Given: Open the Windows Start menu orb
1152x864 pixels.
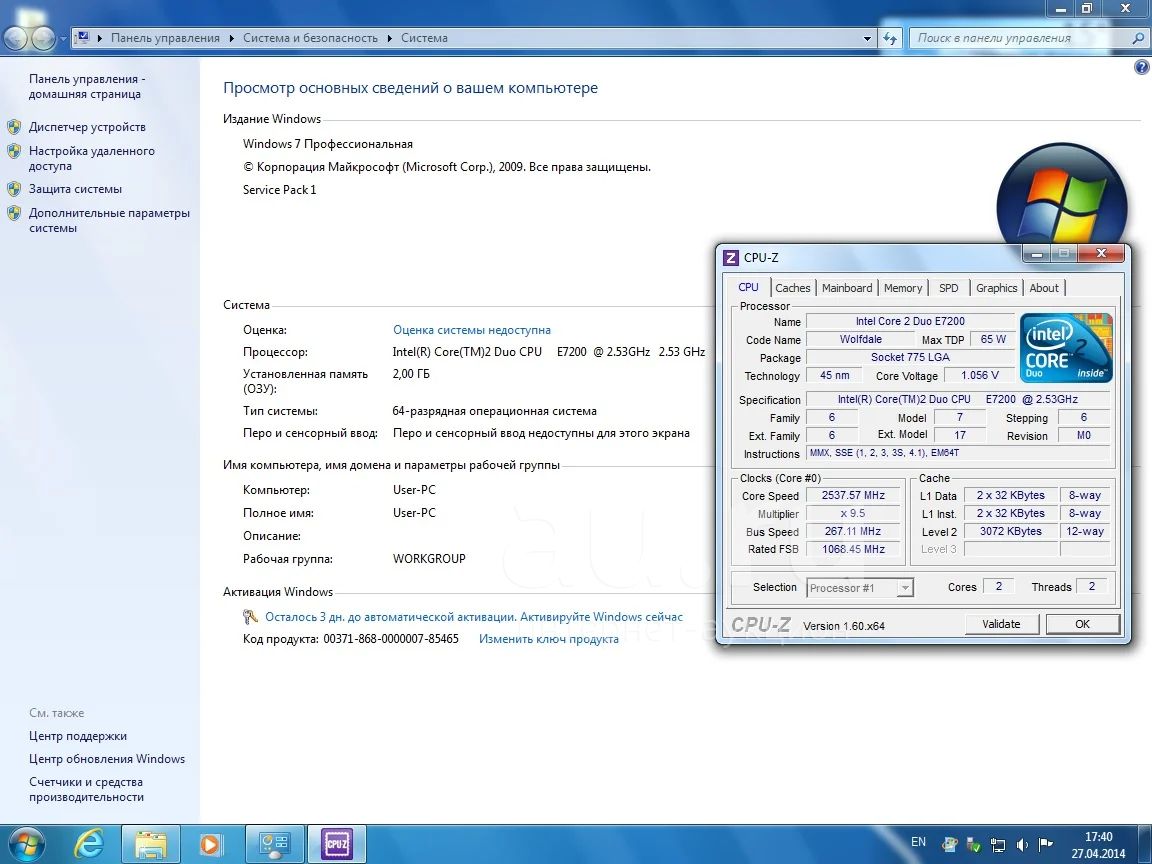Looking at the screenshot, I should (26, 844).
